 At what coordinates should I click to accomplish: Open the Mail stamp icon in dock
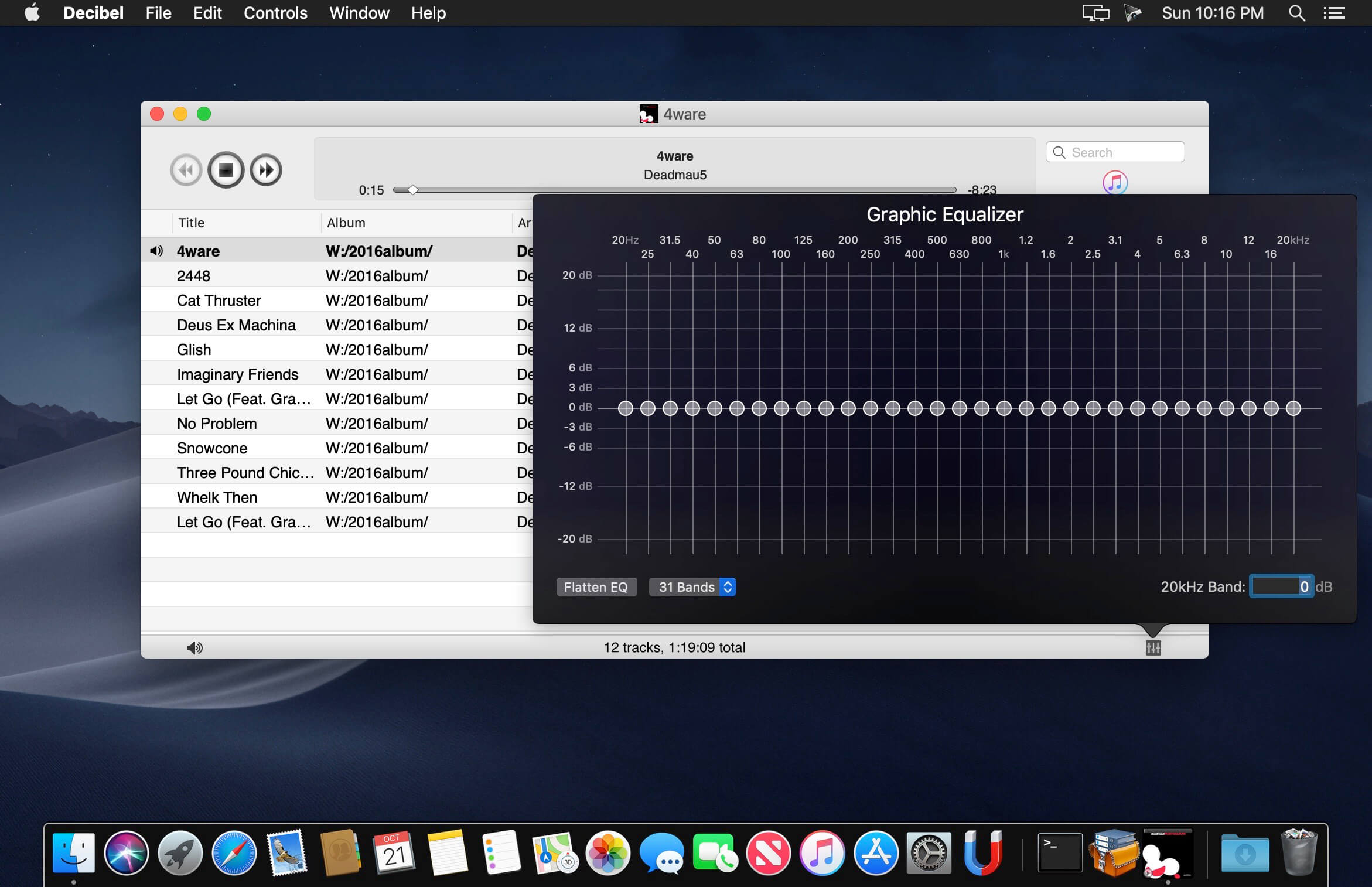click(x=287, y=852)
